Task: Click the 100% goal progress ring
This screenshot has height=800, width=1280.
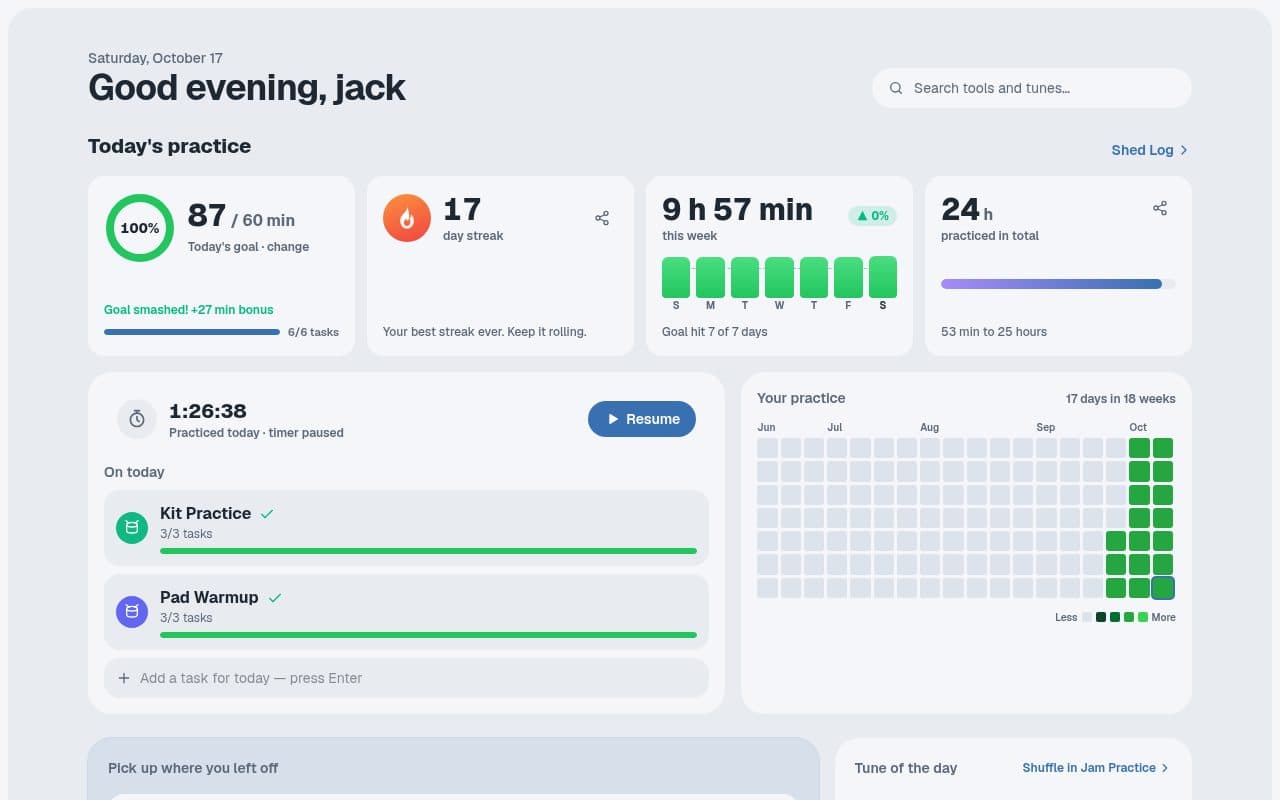Action: pyautogui.click(x=140, y=228)
